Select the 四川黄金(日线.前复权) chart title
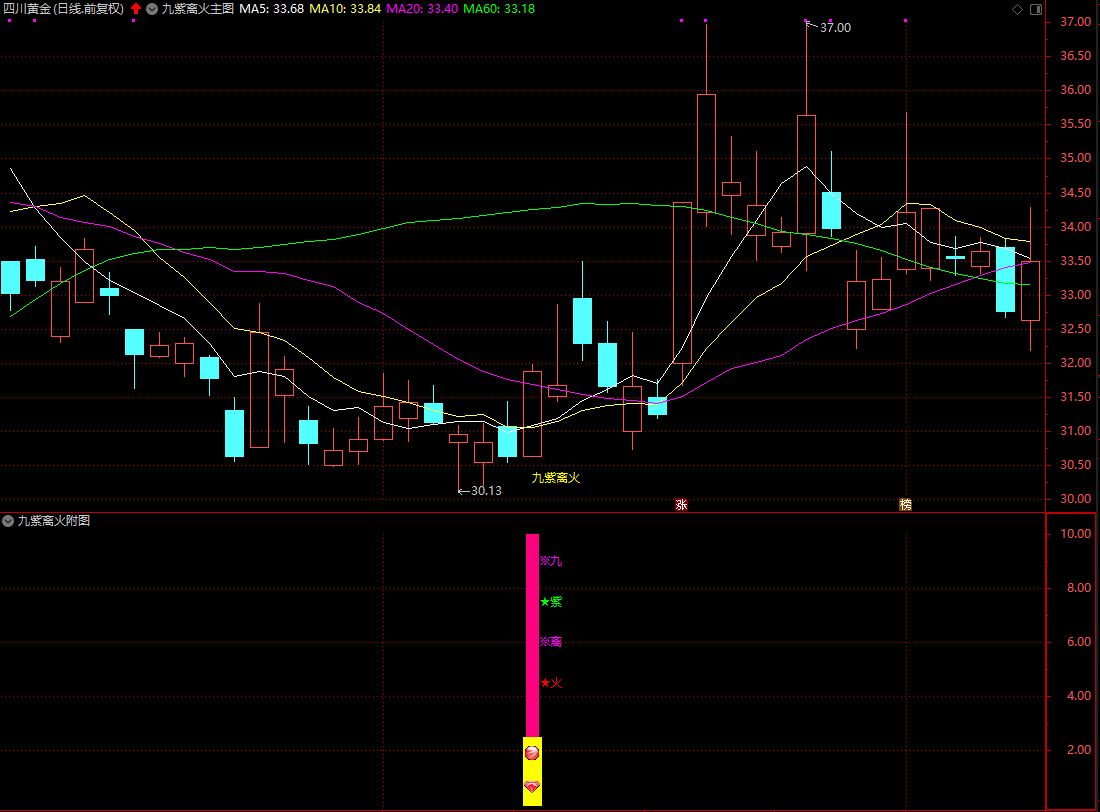Screen dimensions: 1100x812 click(64, 9)
